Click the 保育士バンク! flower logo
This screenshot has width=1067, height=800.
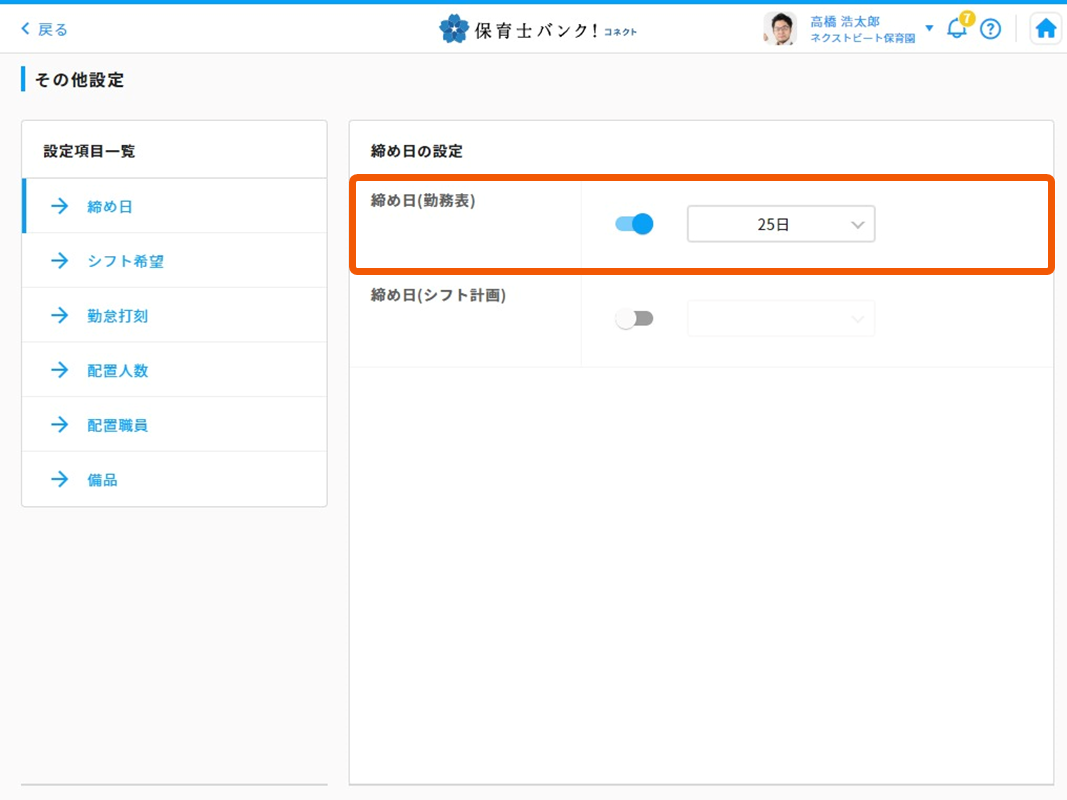(453, 29)
